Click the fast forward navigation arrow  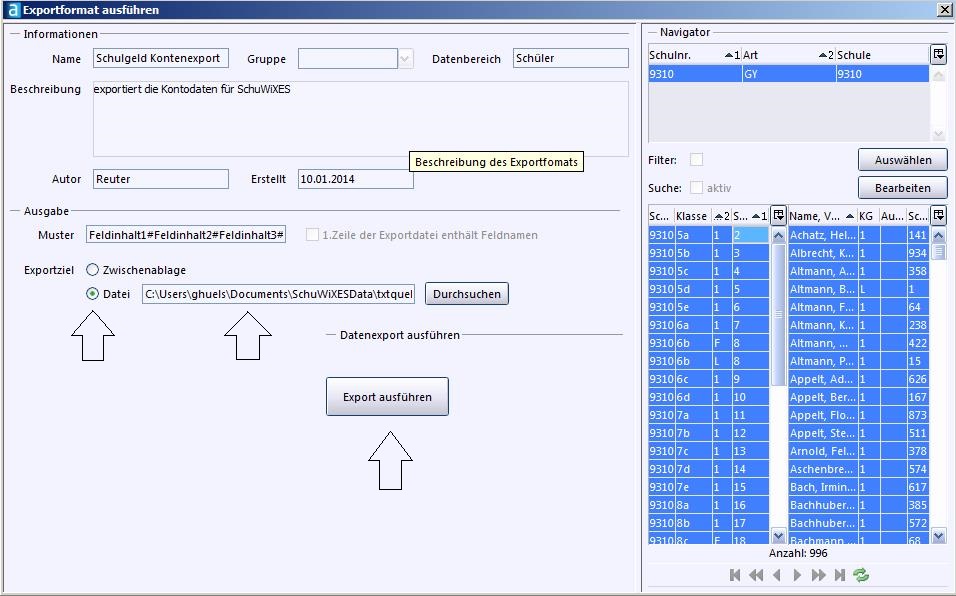(x=818, y=575)
